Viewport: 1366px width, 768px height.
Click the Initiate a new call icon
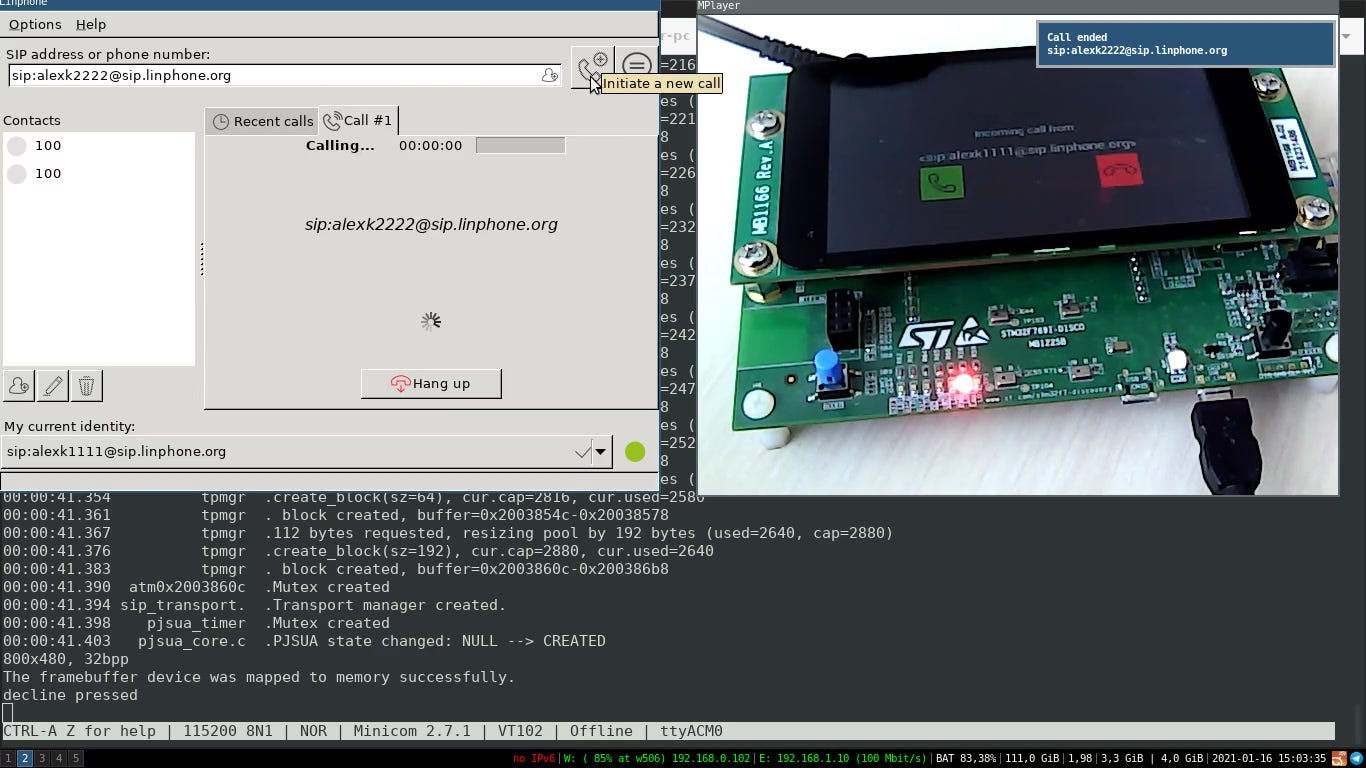point(593,67)
